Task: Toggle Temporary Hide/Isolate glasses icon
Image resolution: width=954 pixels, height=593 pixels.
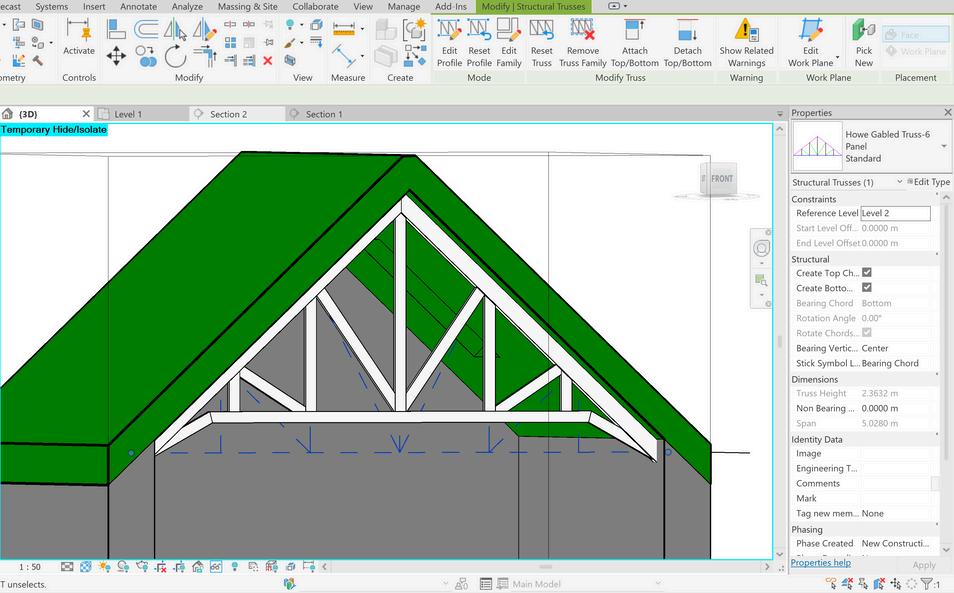Action: tap(216, 567)
